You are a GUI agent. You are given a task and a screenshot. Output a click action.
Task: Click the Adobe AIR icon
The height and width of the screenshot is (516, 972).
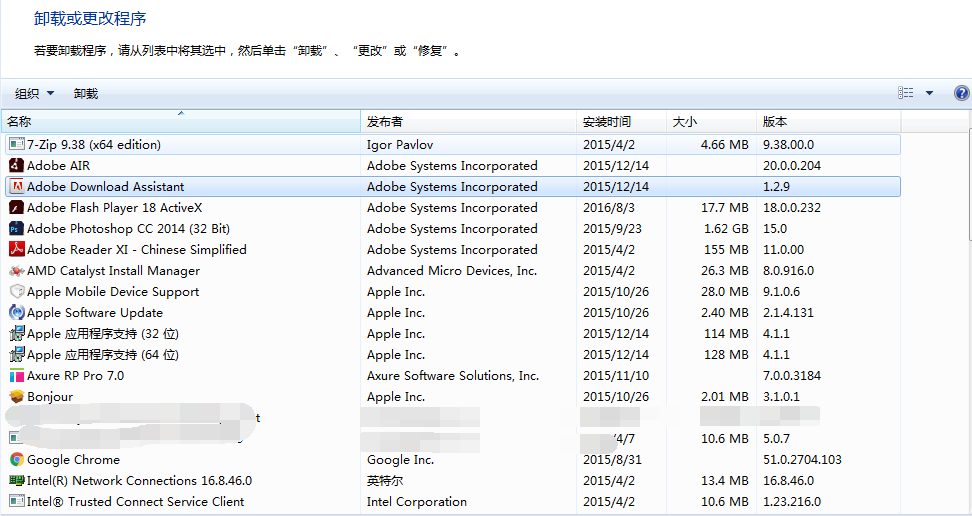(x=17, y=166)
